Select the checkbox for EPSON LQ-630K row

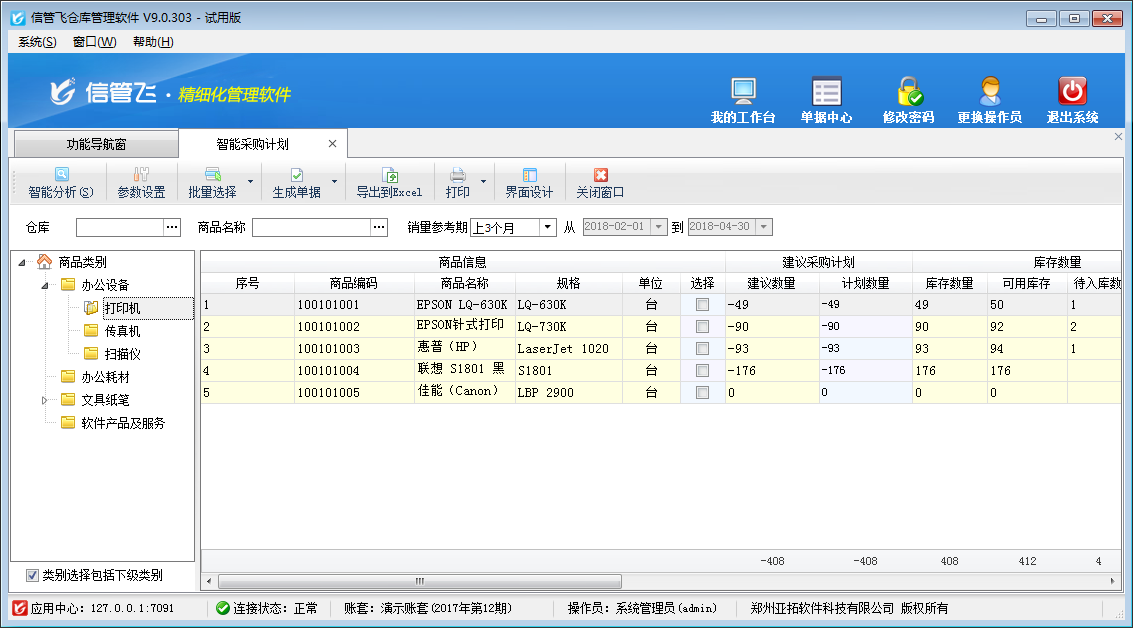[x=703, y=304]
